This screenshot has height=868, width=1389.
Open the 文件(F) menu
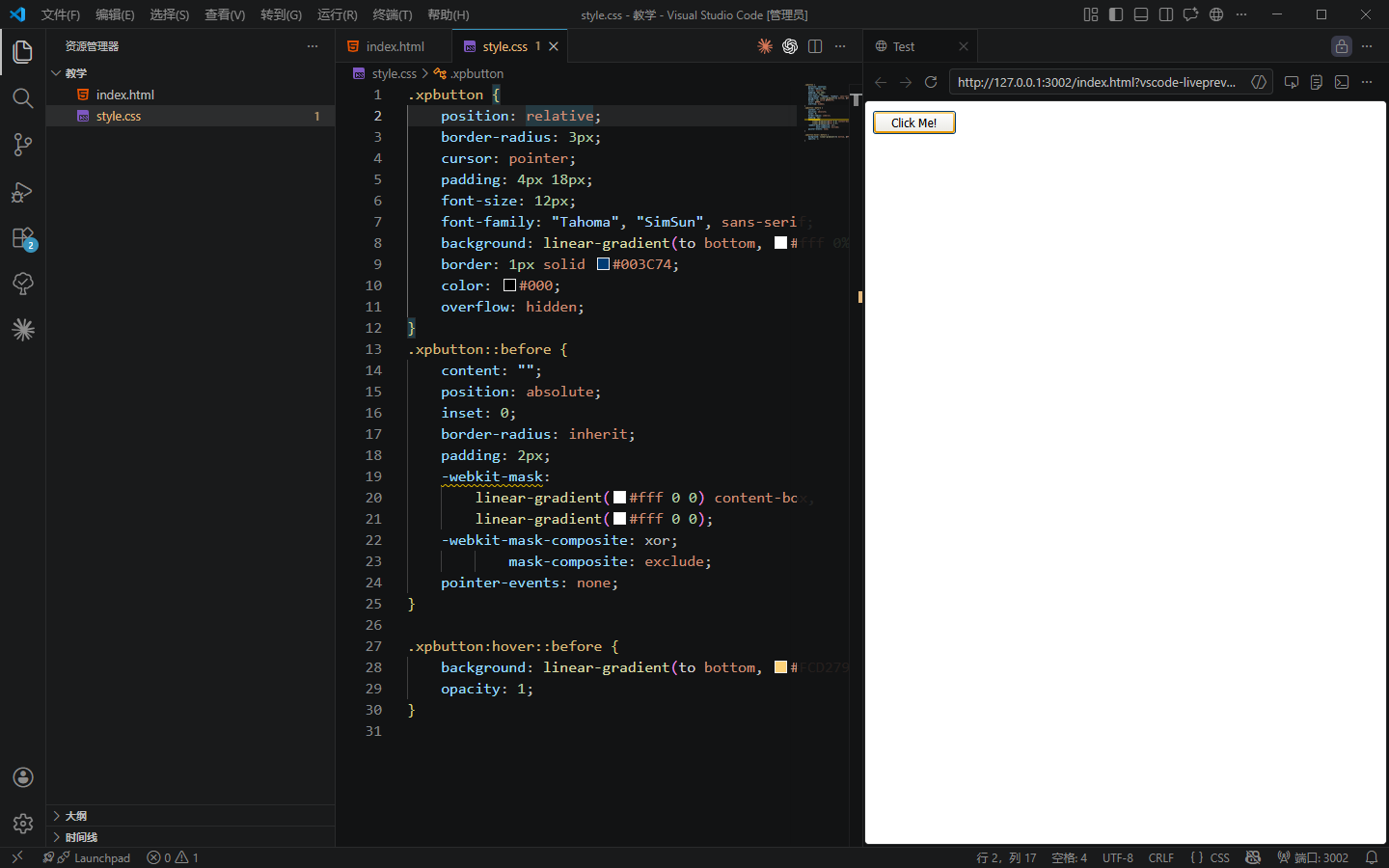61,14
